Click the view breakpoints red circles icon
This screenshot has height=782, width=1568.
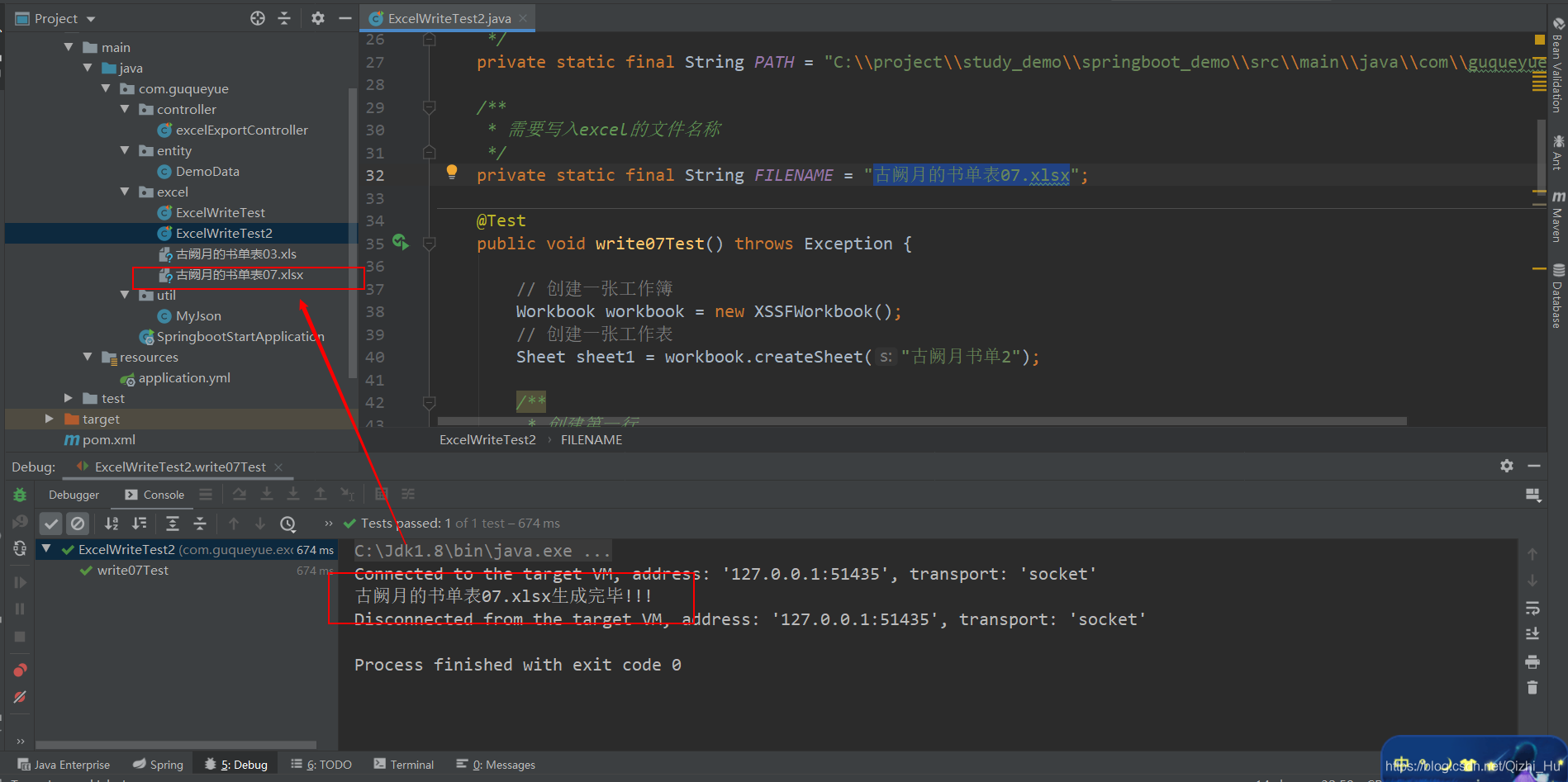click(20, 670)
